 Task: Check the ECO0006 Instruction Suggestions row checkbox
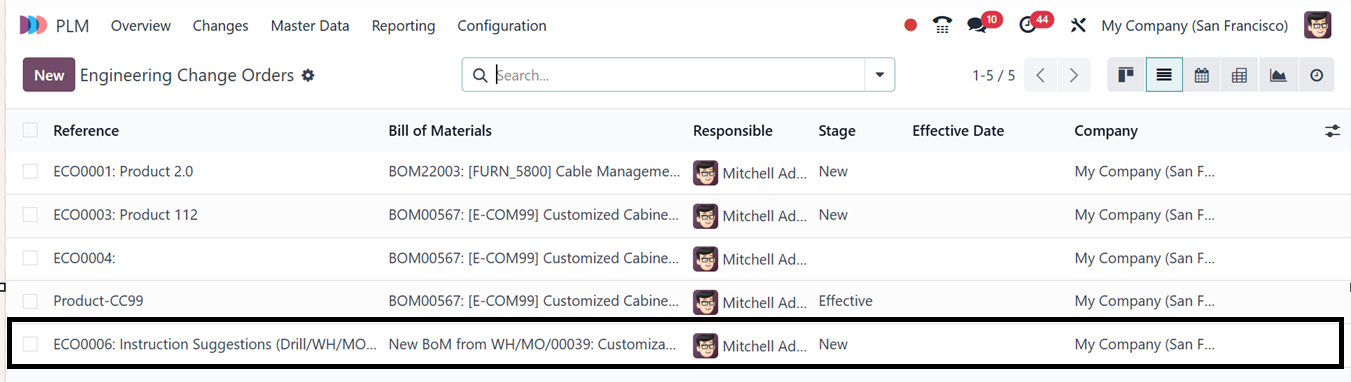(30, 344)
